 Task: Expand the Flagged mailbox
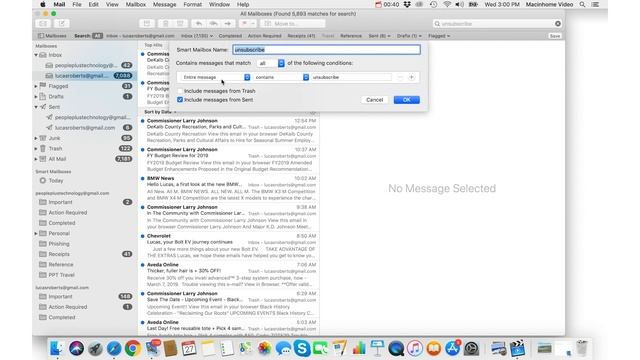pyautogui.click(x=36, y=86)
